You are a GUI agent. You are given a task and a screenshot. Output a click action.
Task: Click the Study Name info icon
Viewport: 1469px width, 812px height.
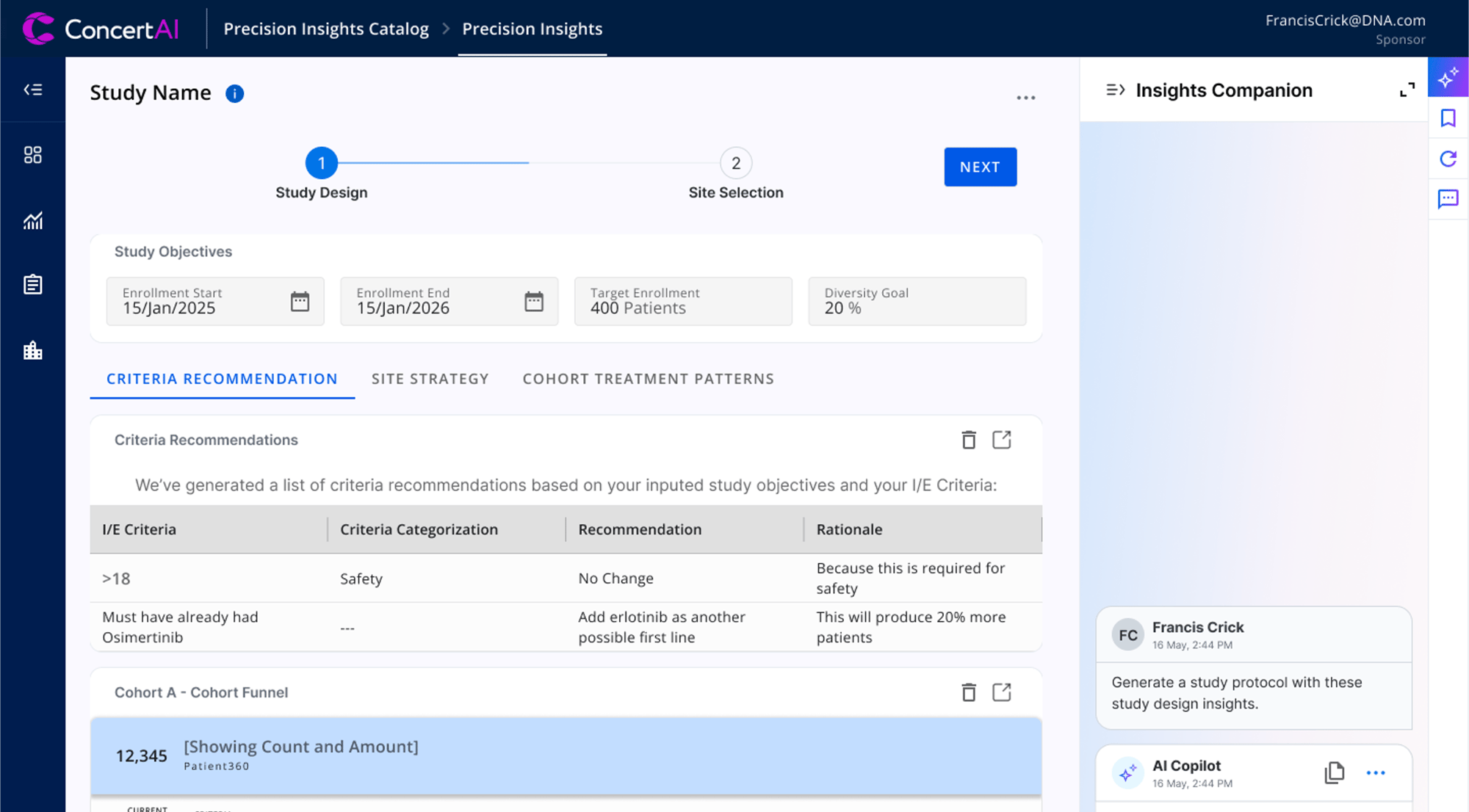pyautogui.click(x=234, y=93)
